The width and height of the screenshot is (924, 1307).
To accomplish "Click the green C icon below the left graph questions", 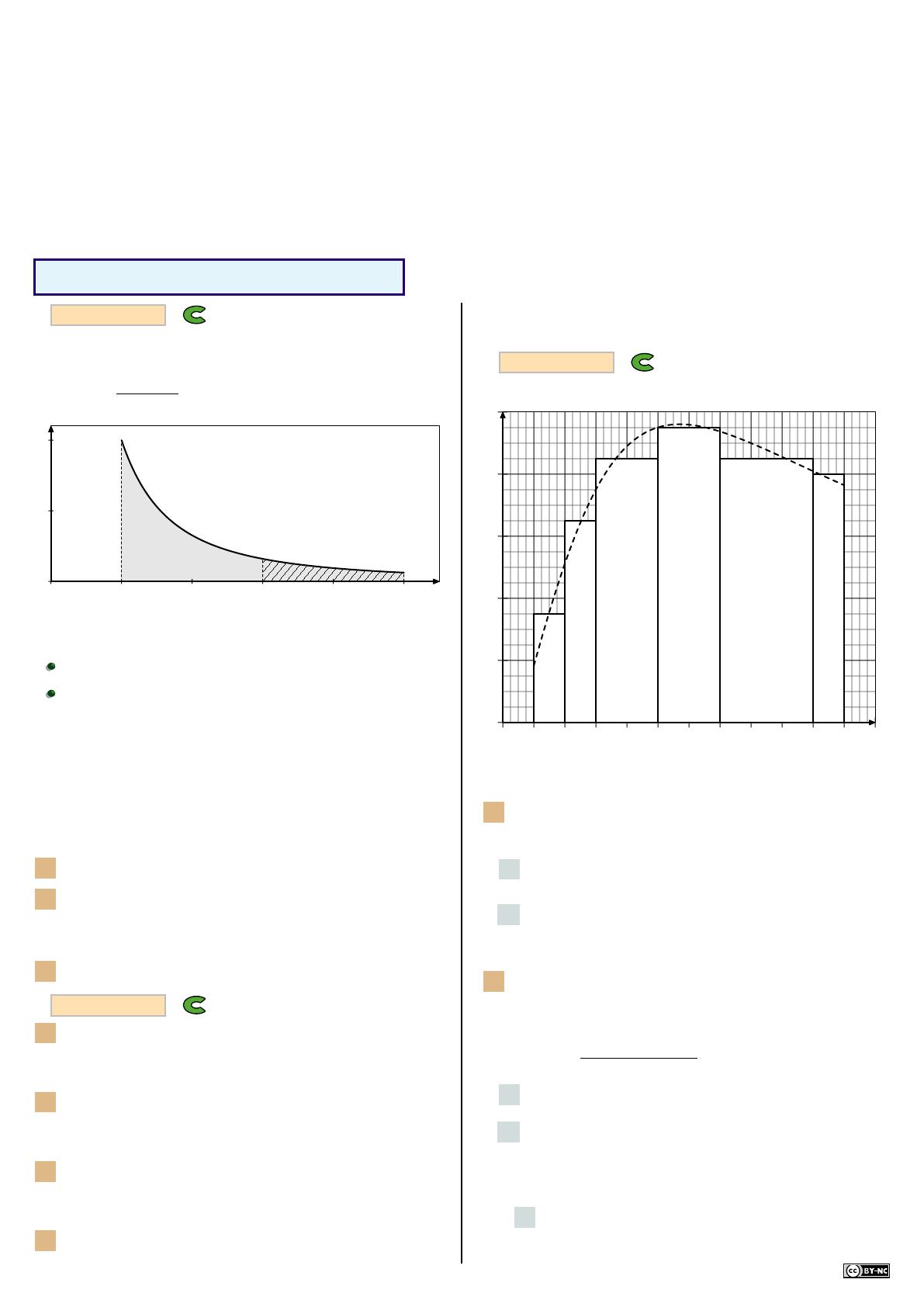I will coord(194,1005).
